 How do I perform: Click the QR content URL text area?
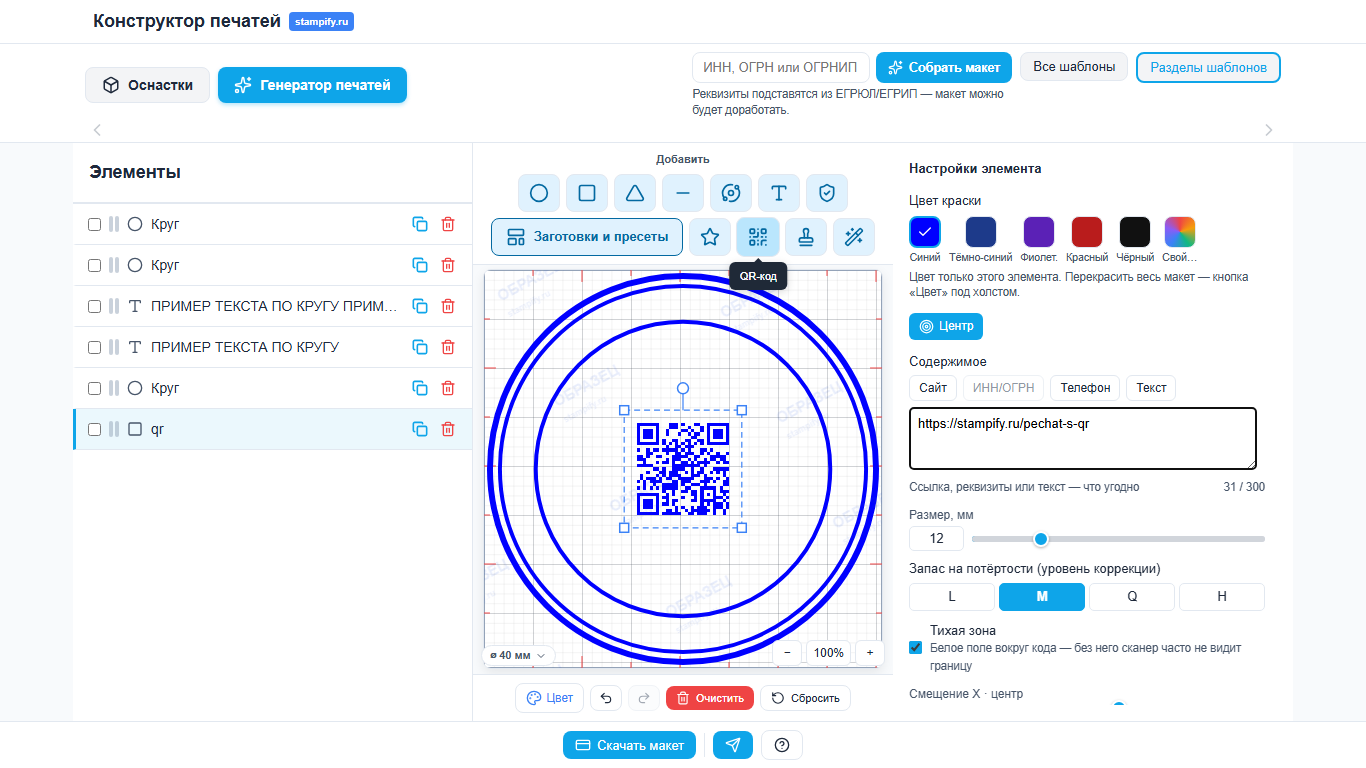coord(1083,438)
